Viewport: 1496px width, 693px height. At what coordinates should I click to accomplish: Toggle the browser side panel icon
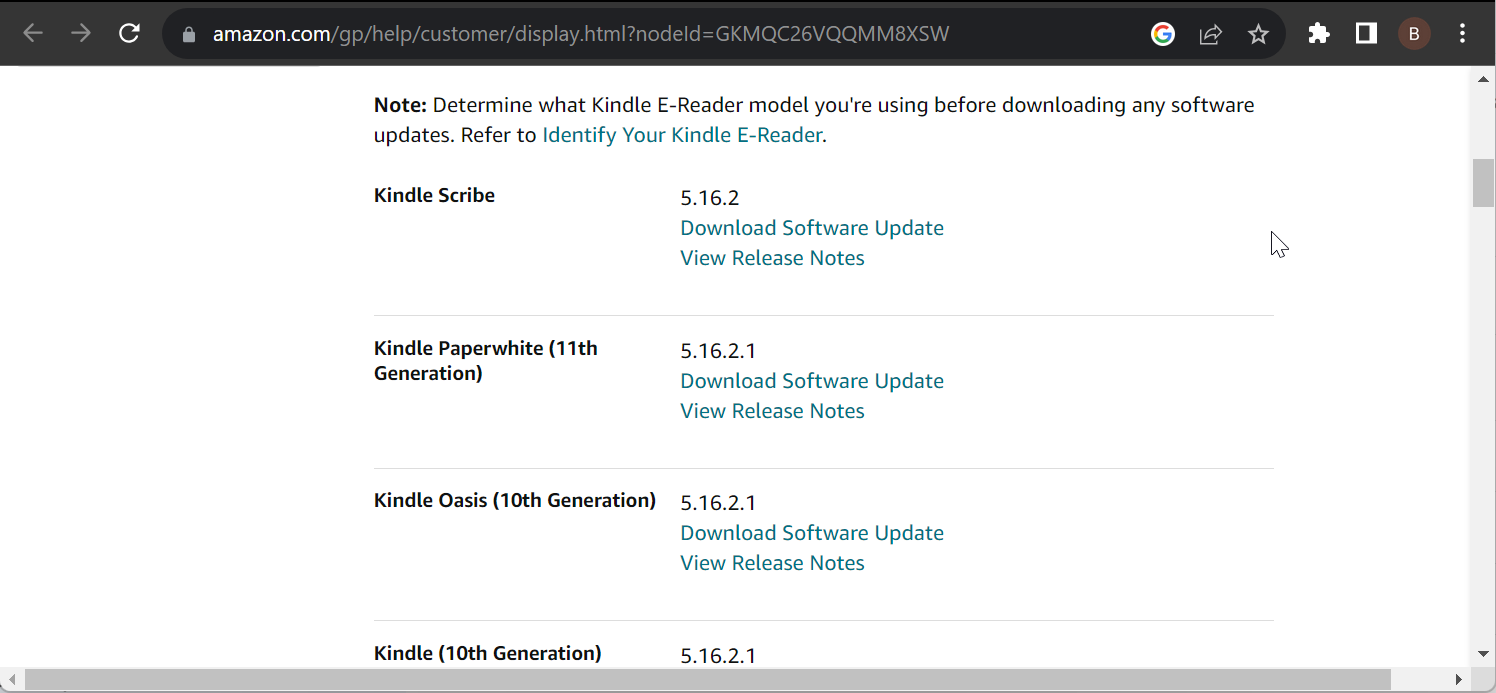coord(1366,34)
